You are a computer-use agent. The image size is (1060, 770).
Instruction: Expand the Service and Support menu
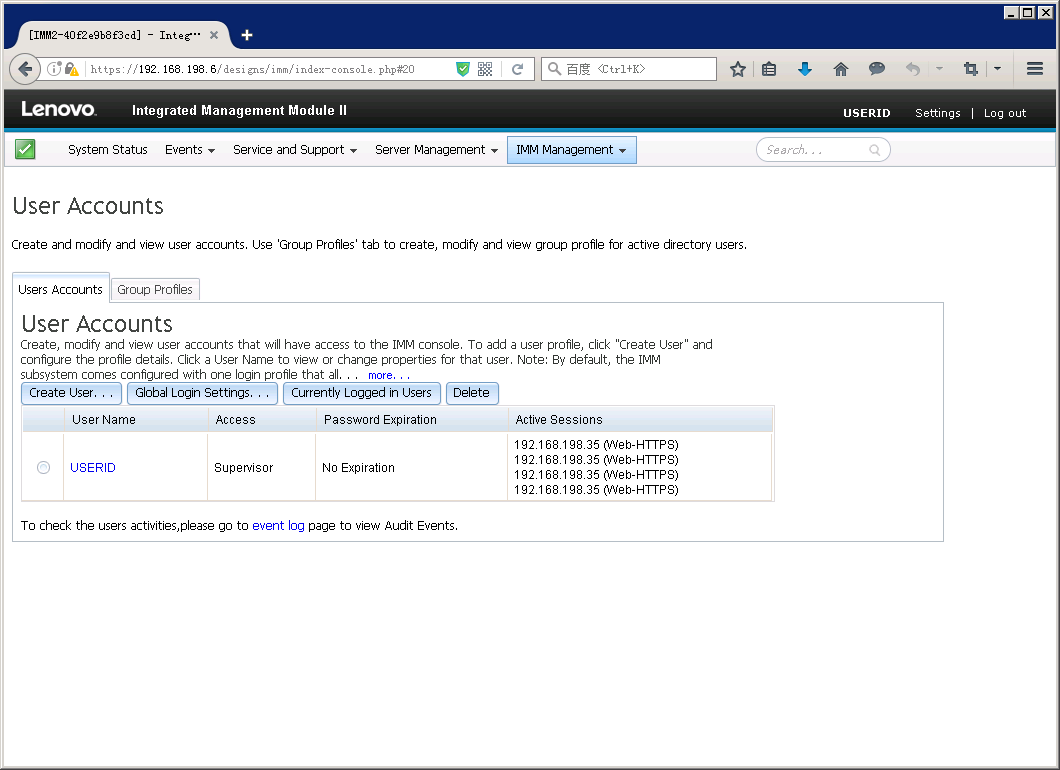click(x=295, y=150)
